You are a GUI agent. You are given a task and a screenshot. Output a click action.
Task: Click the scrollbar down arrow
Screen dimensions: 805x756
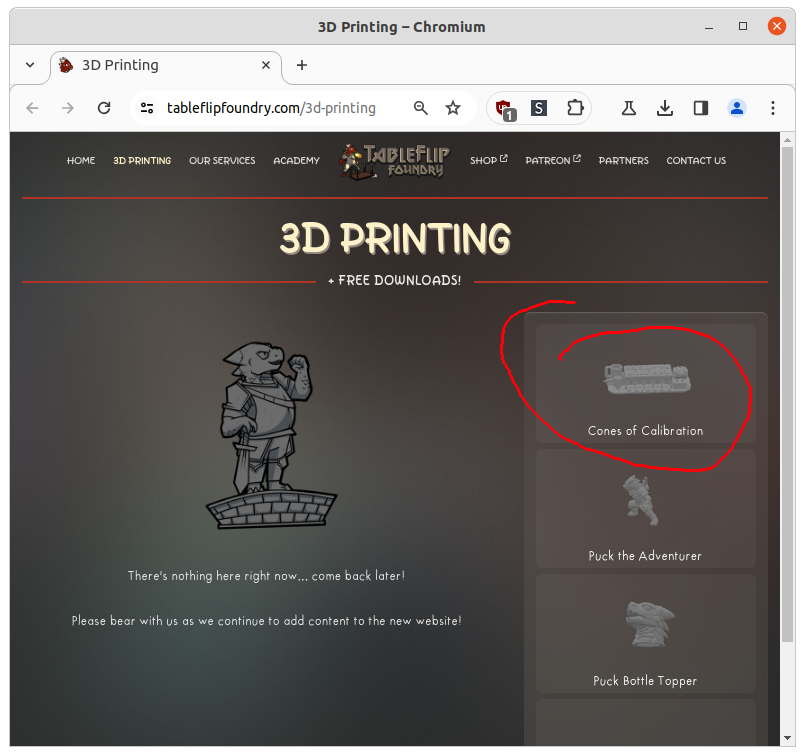click(787, 738)
